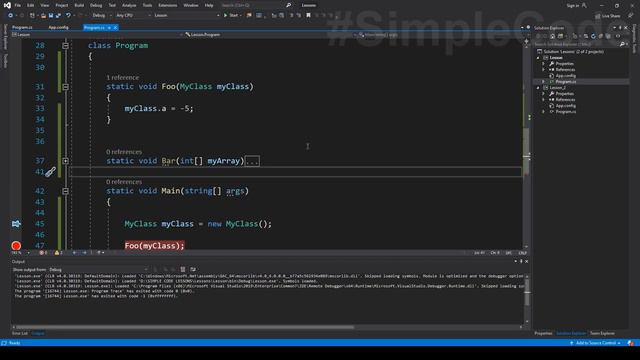Viewport: 640px width, 360px height.
Task: Open the Any CPU platform dropdown
Action: pos(133,16)
